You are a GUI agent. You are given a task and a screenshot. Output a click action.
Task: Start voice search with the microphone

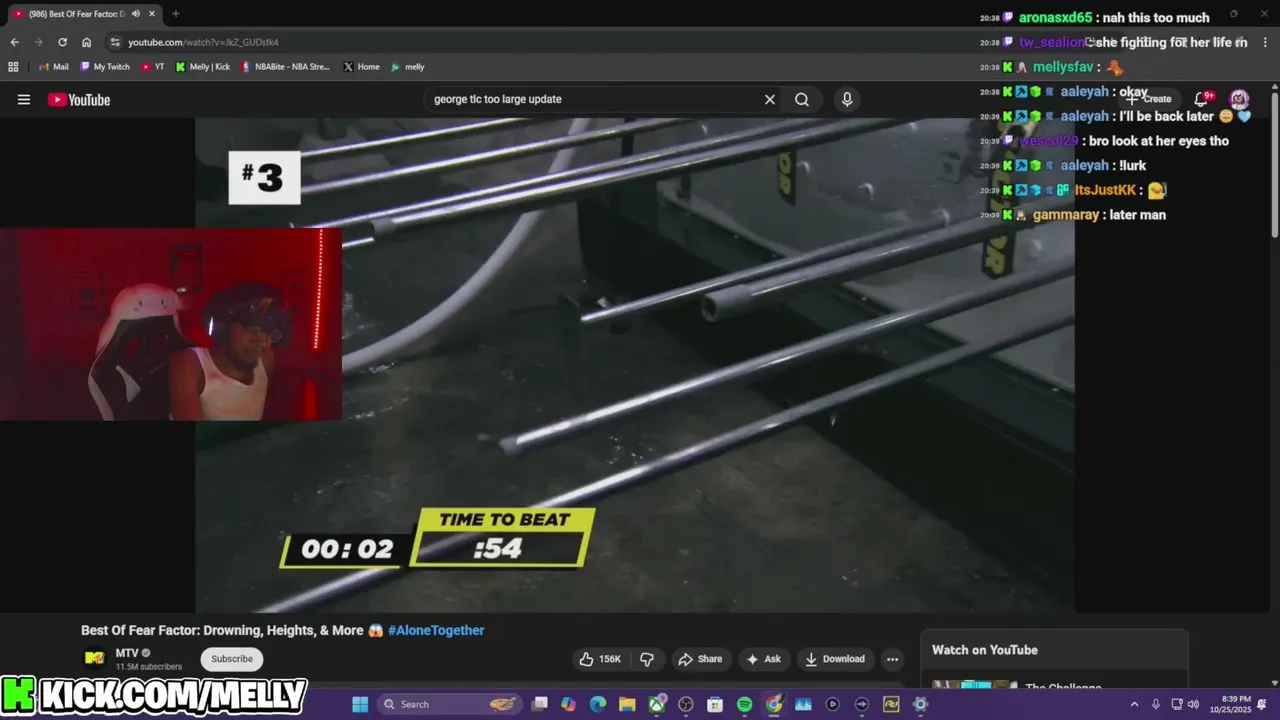click(x=847, y=100)
